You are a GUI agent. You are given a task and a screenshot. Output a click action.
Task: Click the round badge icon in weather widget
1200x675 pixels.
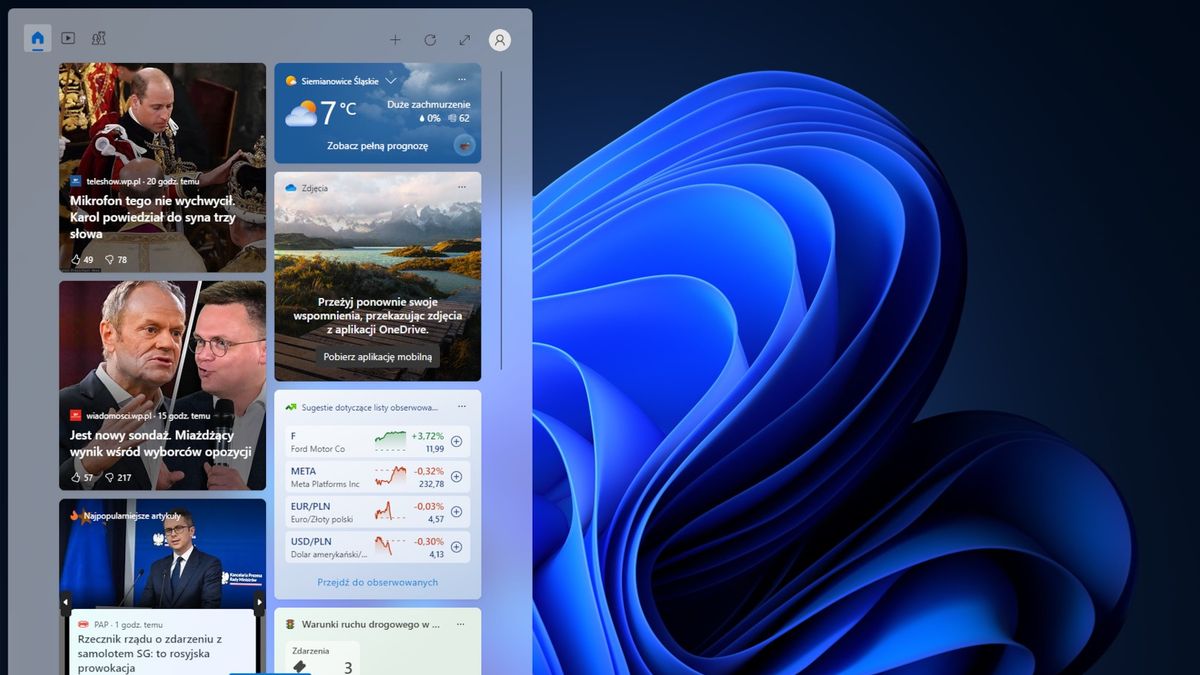pyautogui.click(x=464, y=145)
